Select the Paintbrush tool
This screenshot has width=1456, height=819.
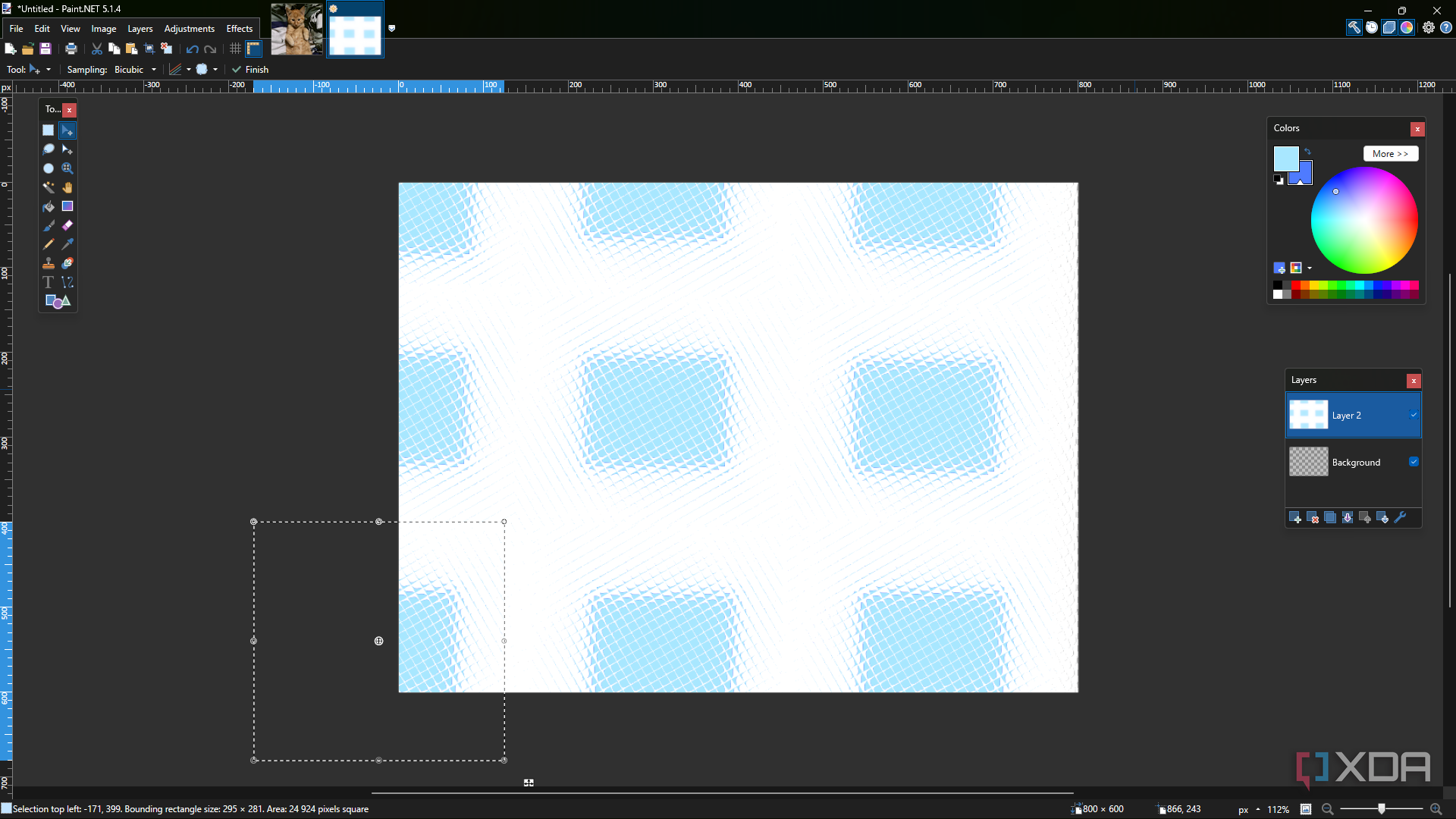tap(49, 225)
